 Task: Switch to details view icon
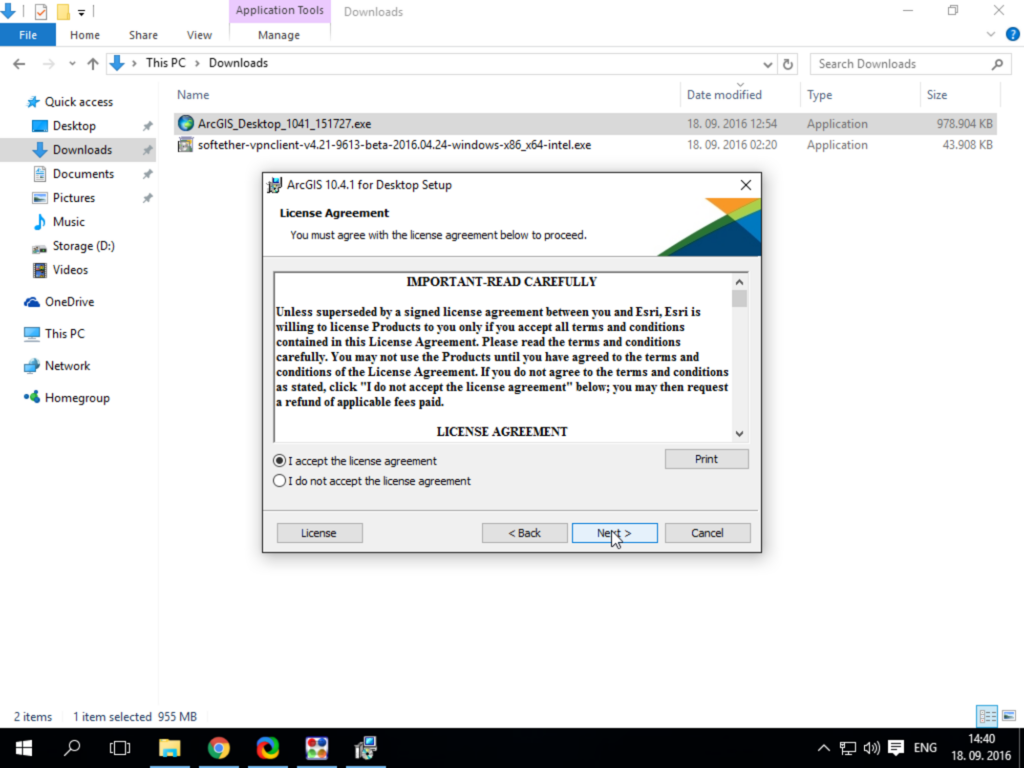(987, 716)
